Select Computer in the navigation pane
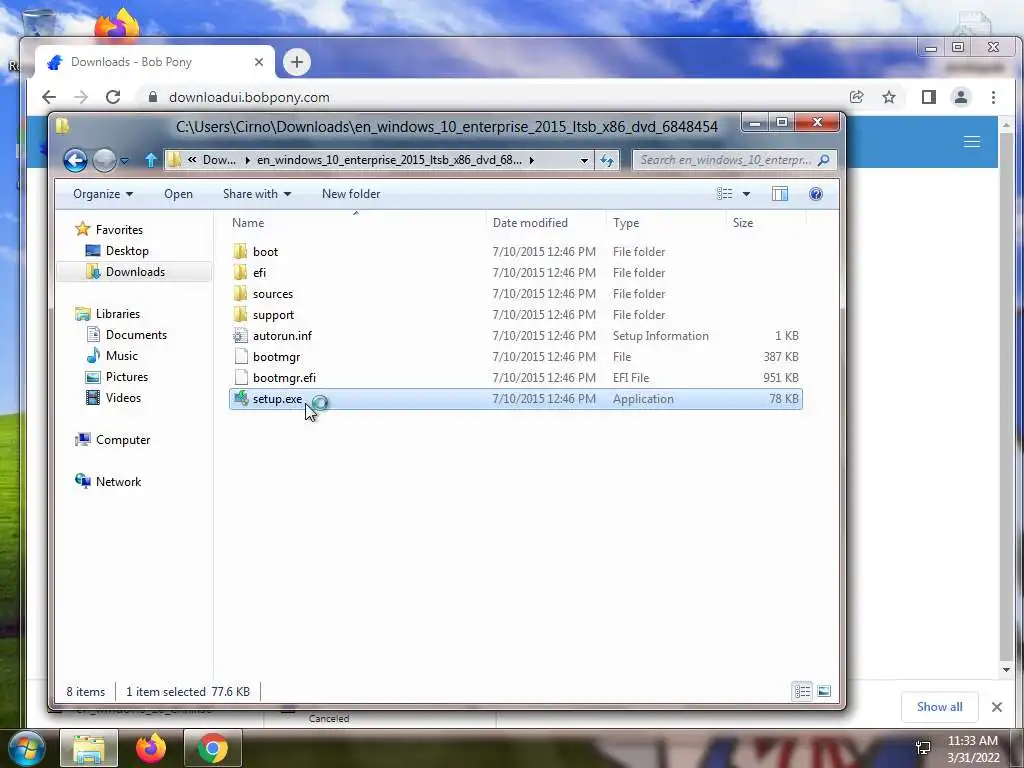This screenshot has height=768, width=1024. [x=123, y=440]
